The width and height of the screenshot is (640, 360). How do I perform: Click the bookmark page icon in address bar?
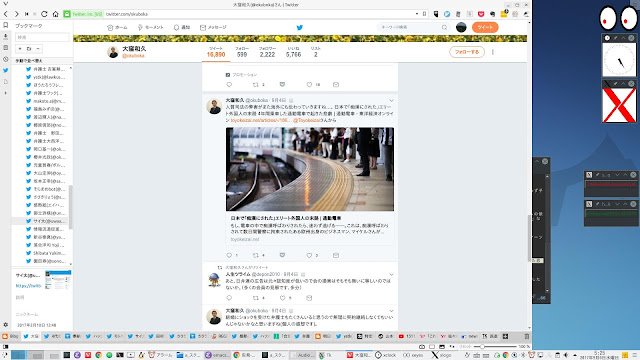424,14
